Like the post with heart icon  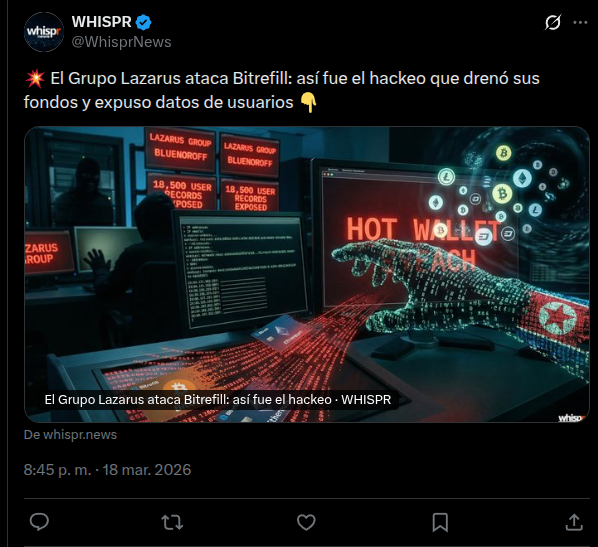click(306, 522)
